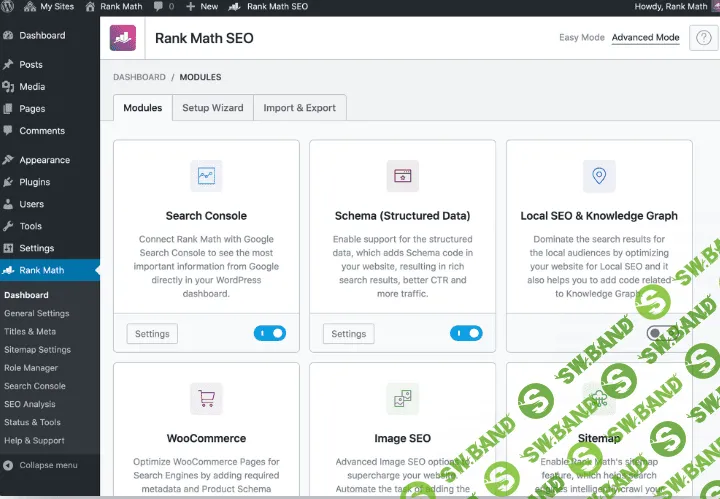720x499 pixels.
Task: Open My Sites in the admin bar
Action: point(49,6)
